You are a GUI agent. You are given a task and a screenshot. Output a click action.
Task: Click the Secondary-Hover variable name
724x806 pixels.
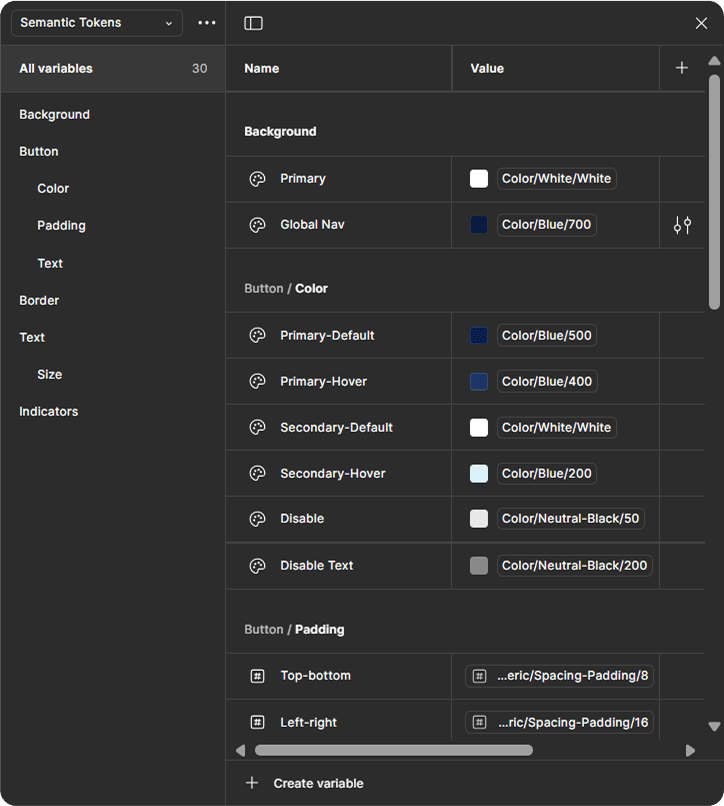(x=333, y=473)
